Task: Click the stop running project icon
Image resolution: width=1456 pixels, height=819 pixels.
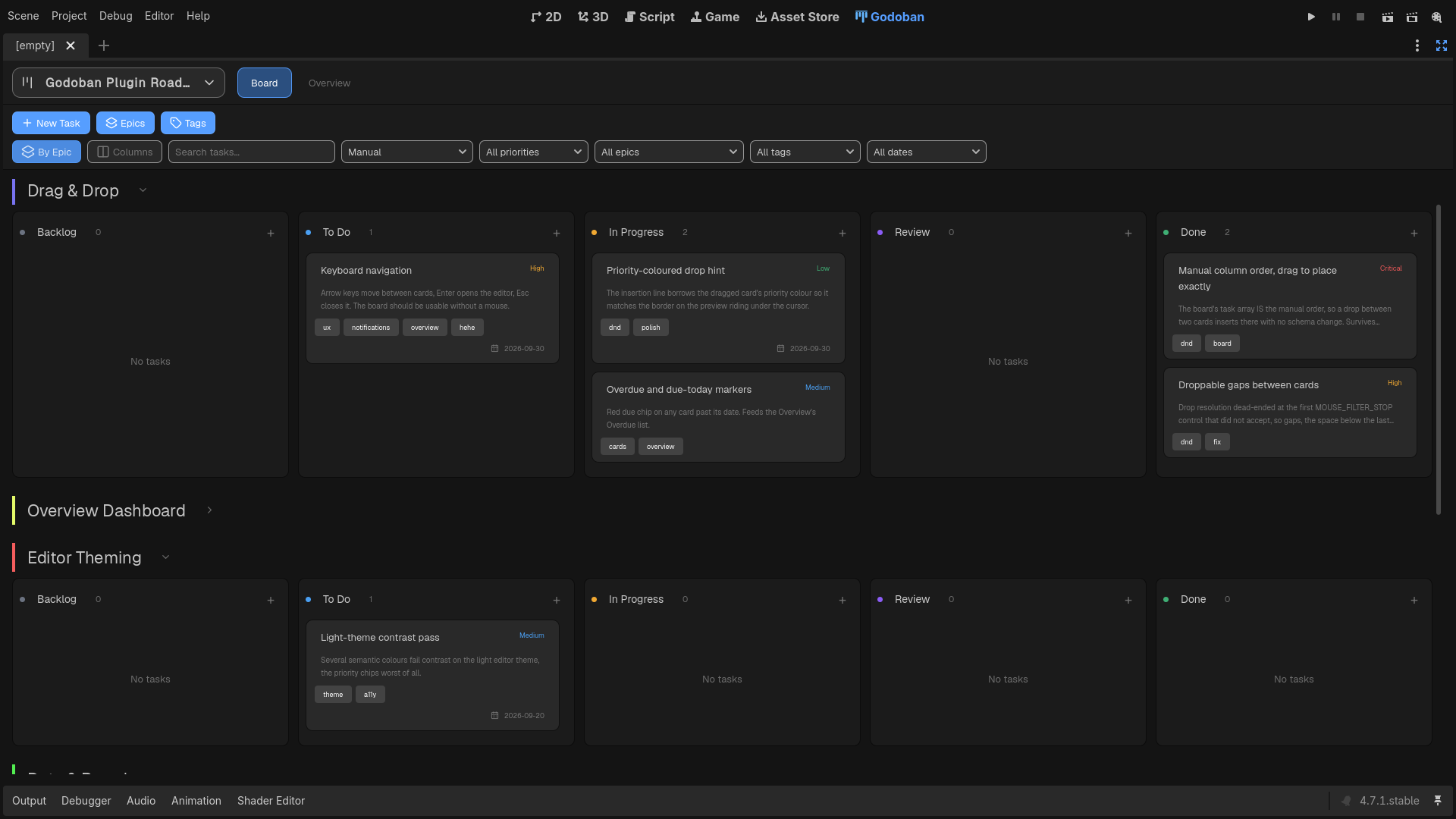Action: click(x=1360, y=17)
